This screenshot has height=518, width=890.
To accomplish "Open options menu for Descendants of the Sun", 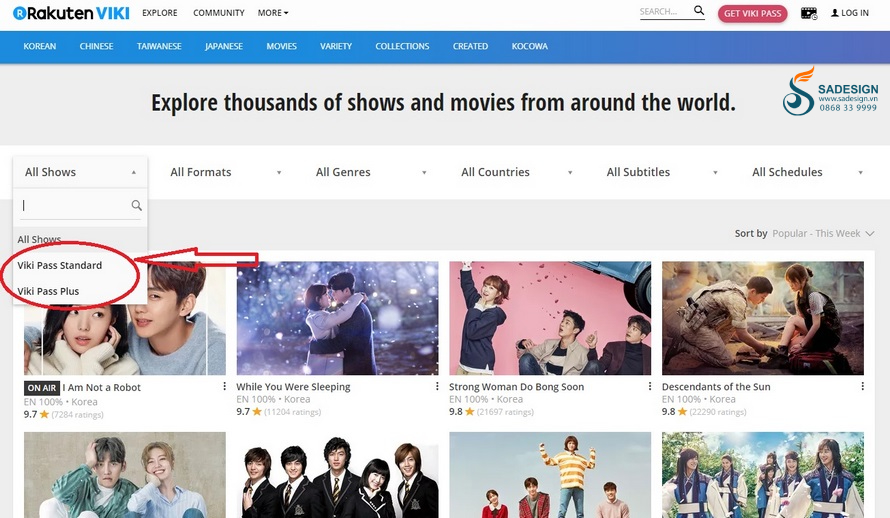I will pos(863,386).
